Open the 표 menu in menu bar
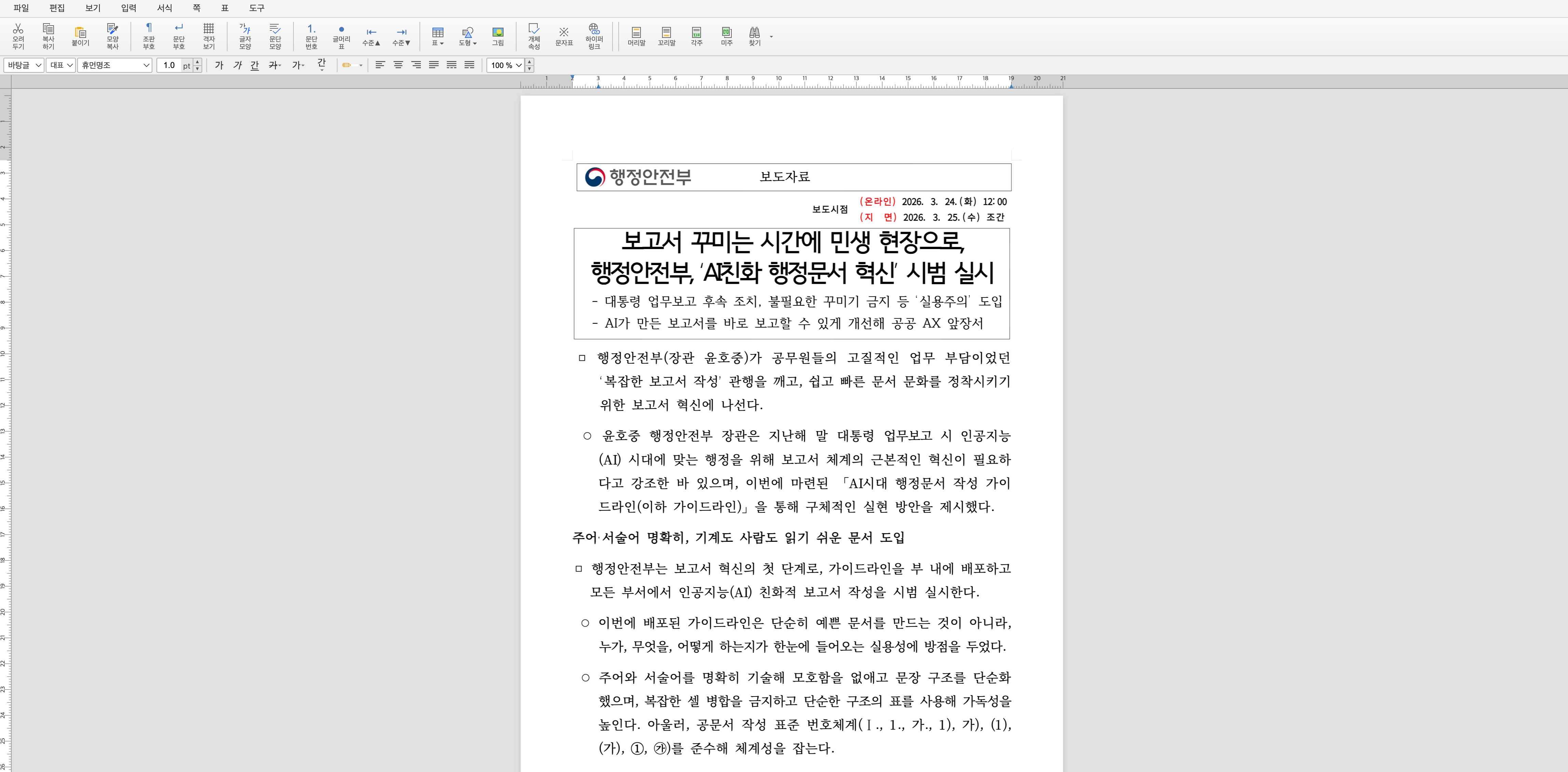The width and height of the screenshot is (1568, 772). point(224,8)
